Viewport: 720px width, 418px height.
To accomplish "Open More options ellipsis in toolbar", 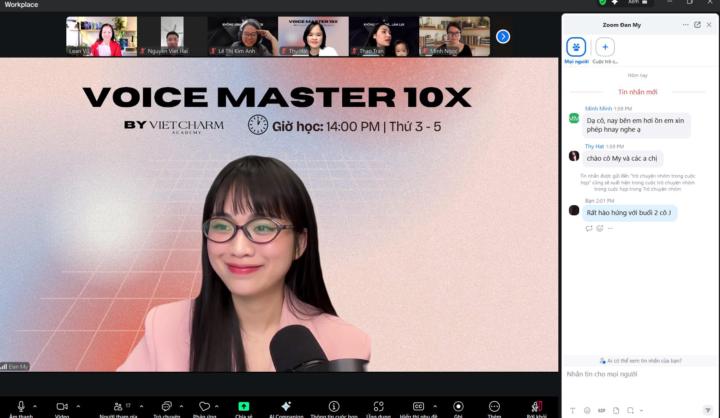I will coord(494,406).
